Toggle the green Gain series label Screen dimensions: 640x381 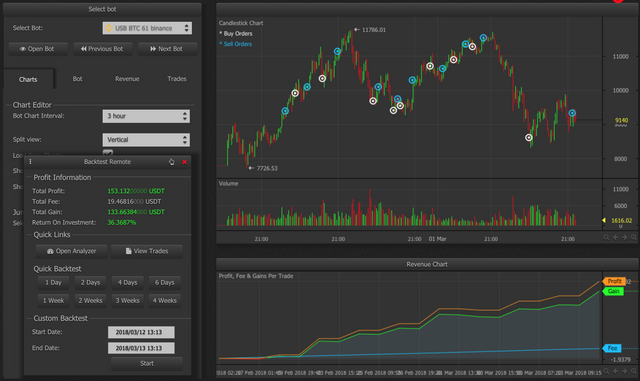[x=613, y=291]
